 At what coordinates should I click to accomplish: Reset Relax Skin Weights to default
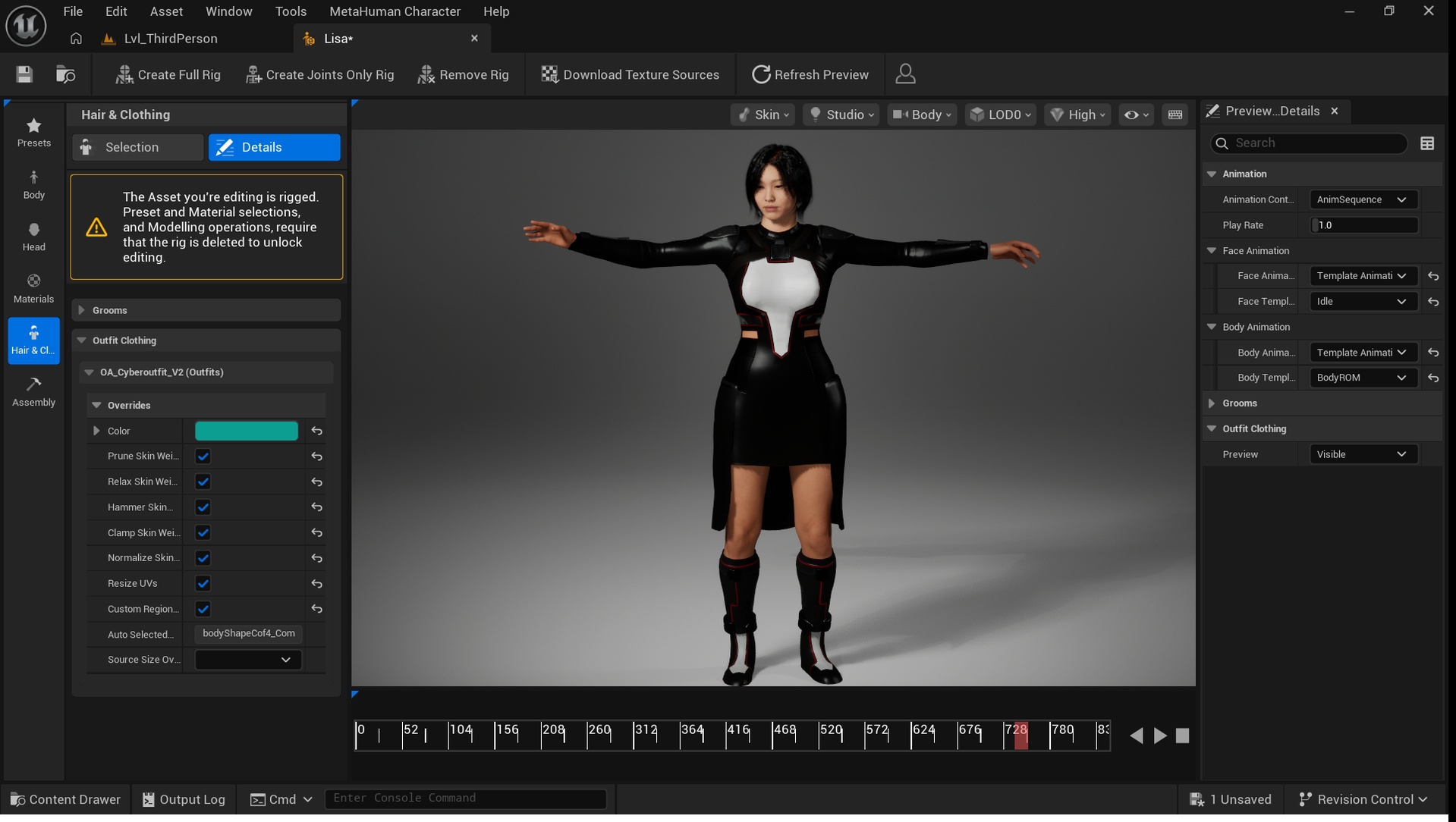[x=317, y=482]
